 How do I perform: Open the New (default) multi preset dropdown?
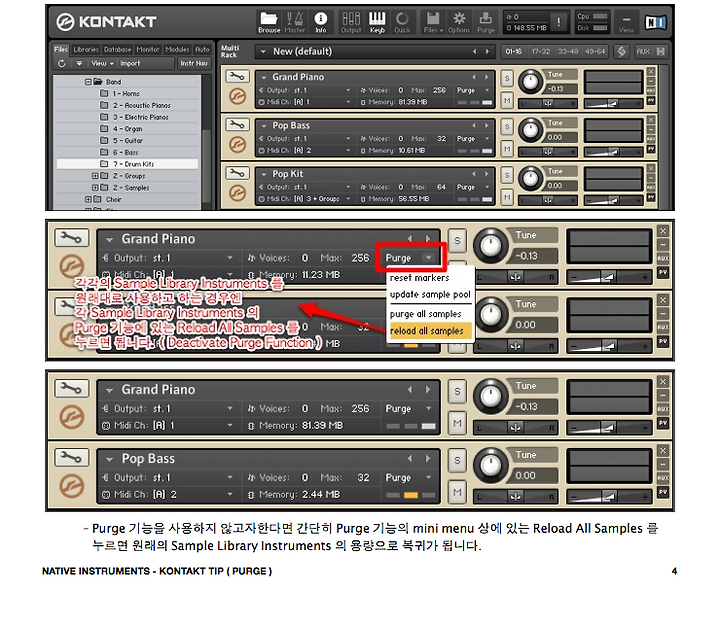[263, 51]
